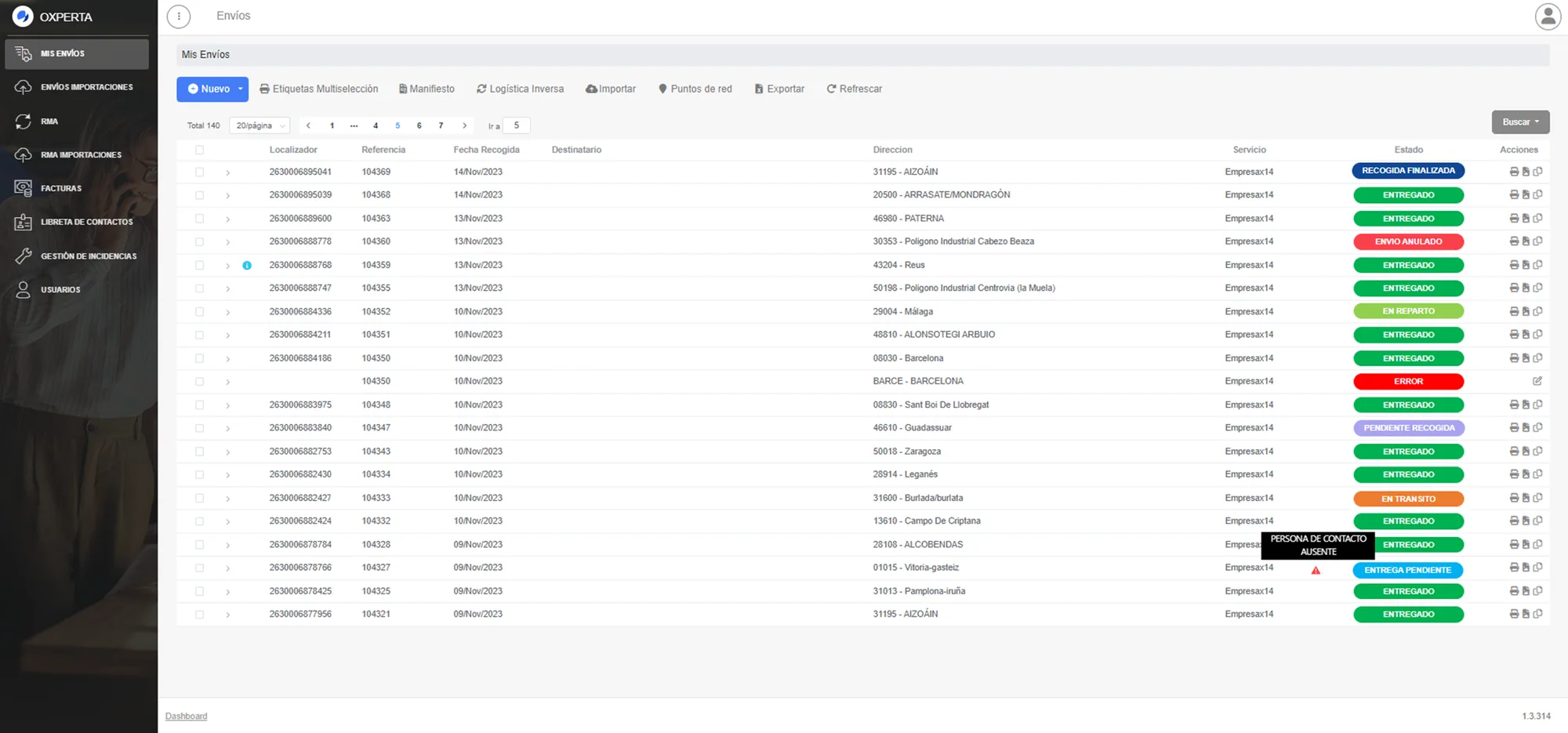Open the Facturas menu item
1568x733 pixels.
77,188
